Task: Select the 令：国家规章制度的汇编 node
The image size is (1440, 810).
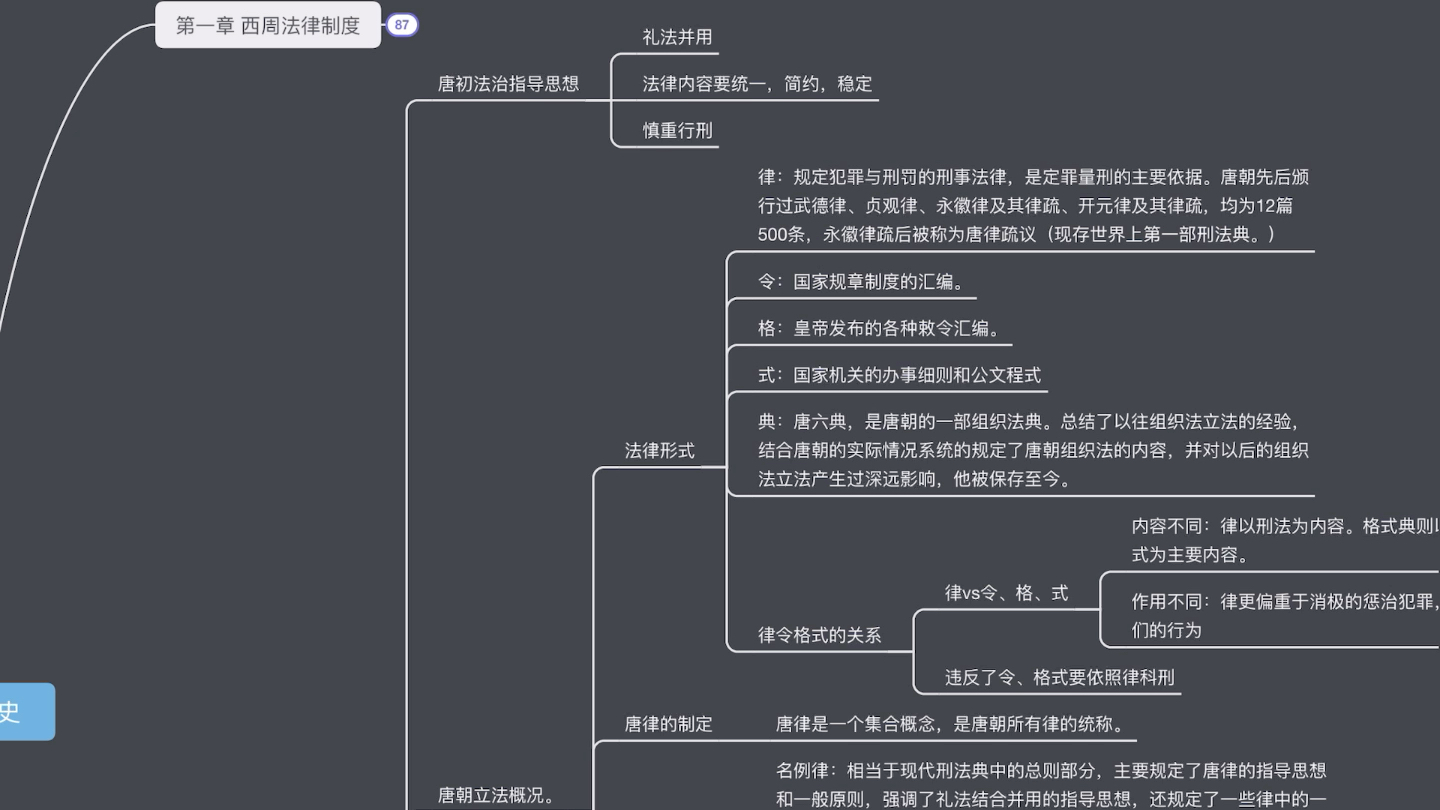Action: coord(862,282)
